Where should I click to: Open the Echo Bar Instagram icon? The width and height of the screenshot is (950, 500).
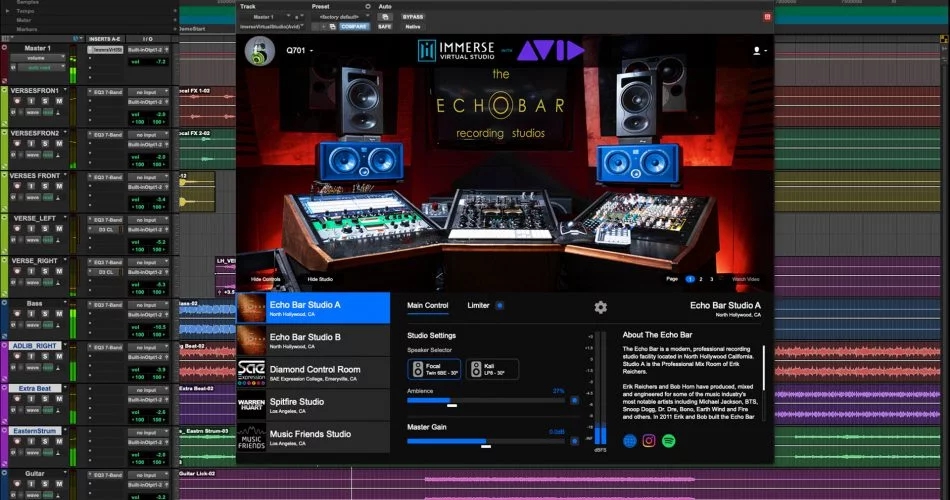coord(649,441)
